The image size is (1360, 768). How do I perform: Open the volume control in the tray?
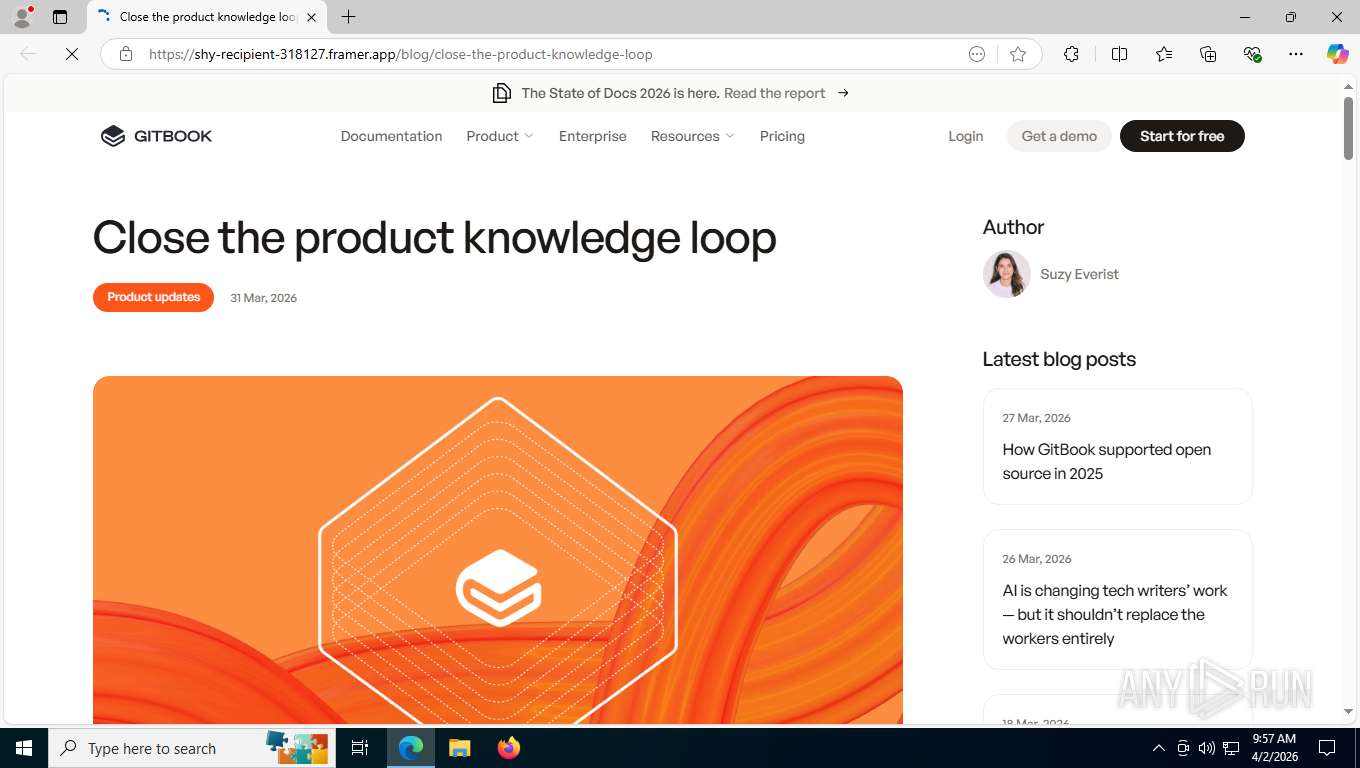[1206, 748]
